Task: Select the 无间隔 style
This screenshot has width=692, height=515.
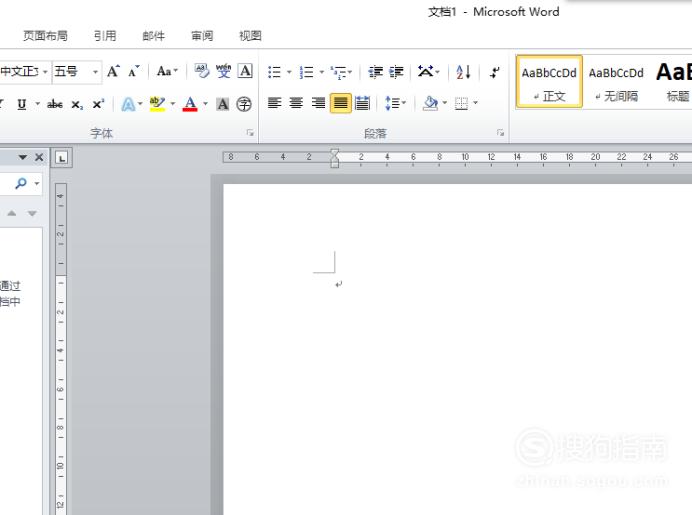Action: [616, 82]
